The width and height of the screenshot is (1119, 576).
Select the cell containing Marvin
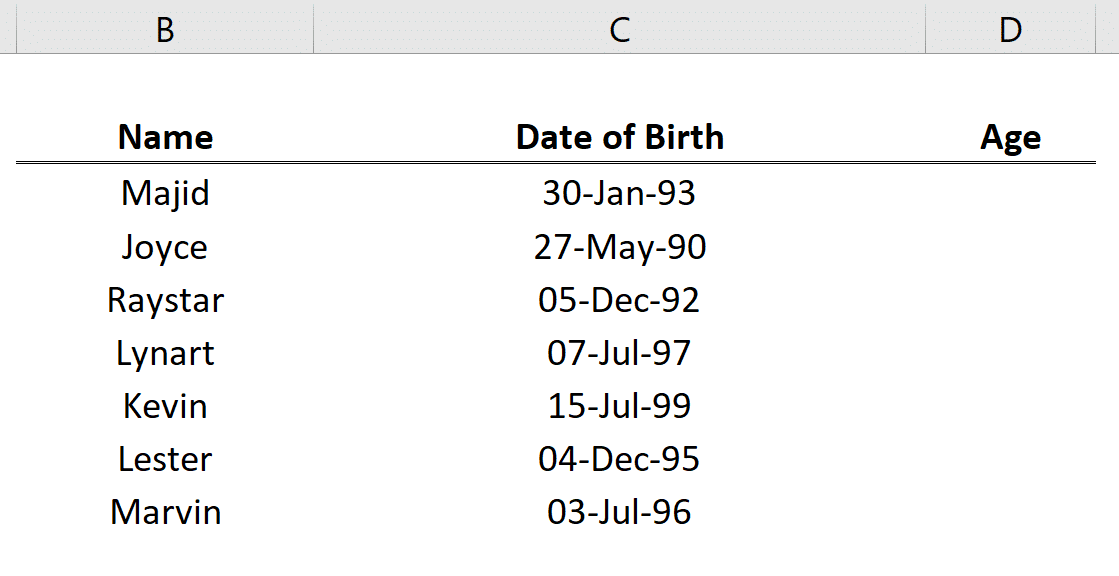click(164, 512)
